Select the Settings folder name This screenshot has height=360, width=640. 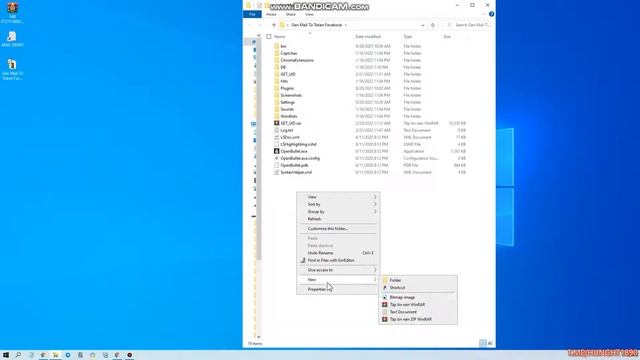[x=287, y=102]
